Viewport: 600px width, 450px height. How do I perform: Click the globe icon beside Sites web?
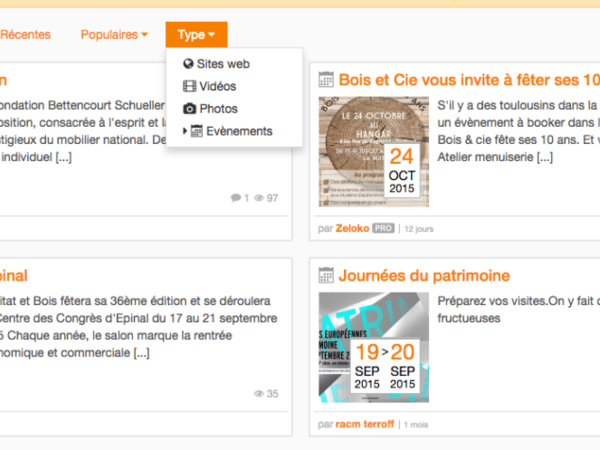(x=188, y=64)
